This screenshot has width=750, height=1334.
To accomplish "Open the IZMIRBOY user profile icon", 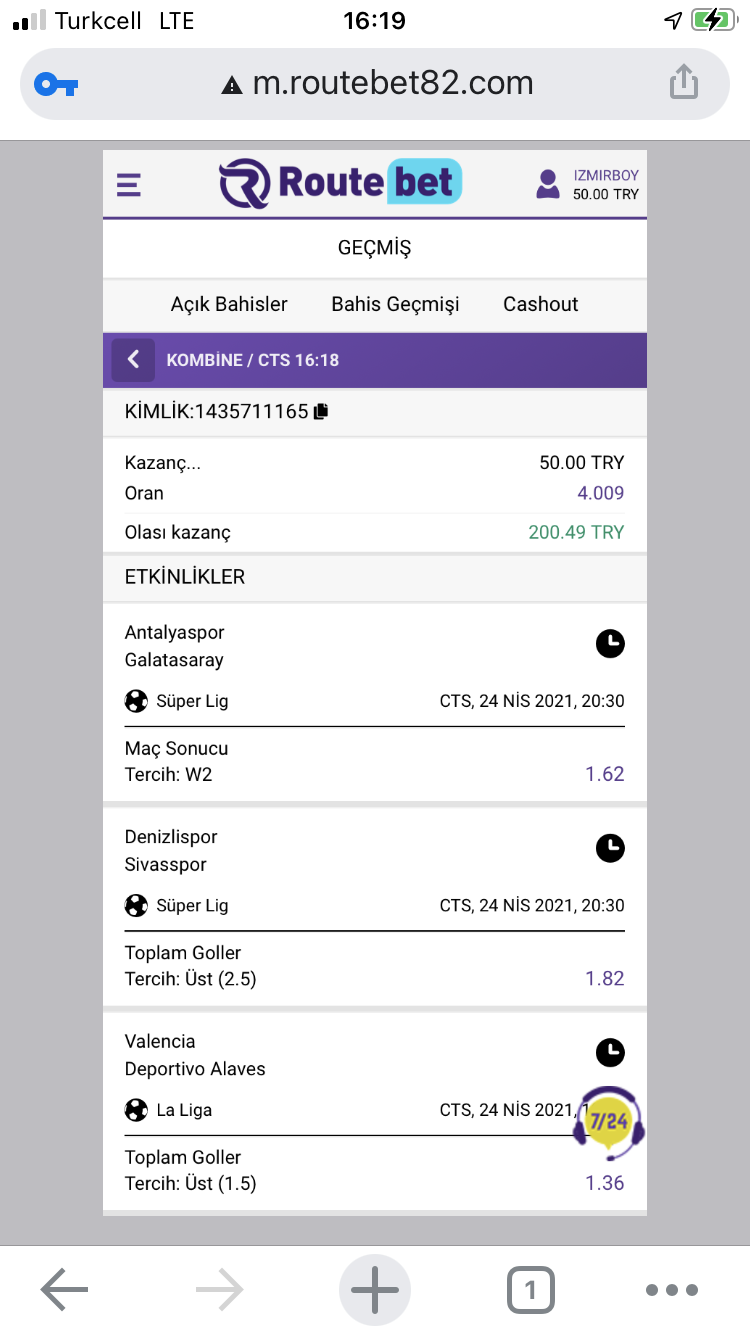I will (548, 184).
